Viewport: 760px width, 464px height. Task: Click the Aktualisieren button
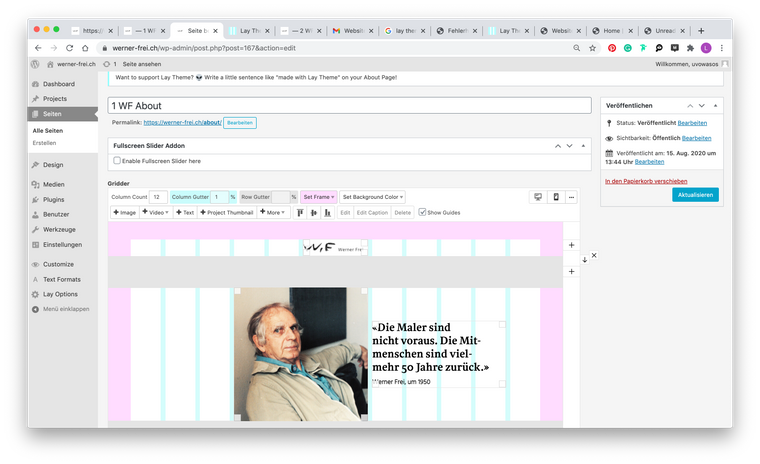[695, 194]
